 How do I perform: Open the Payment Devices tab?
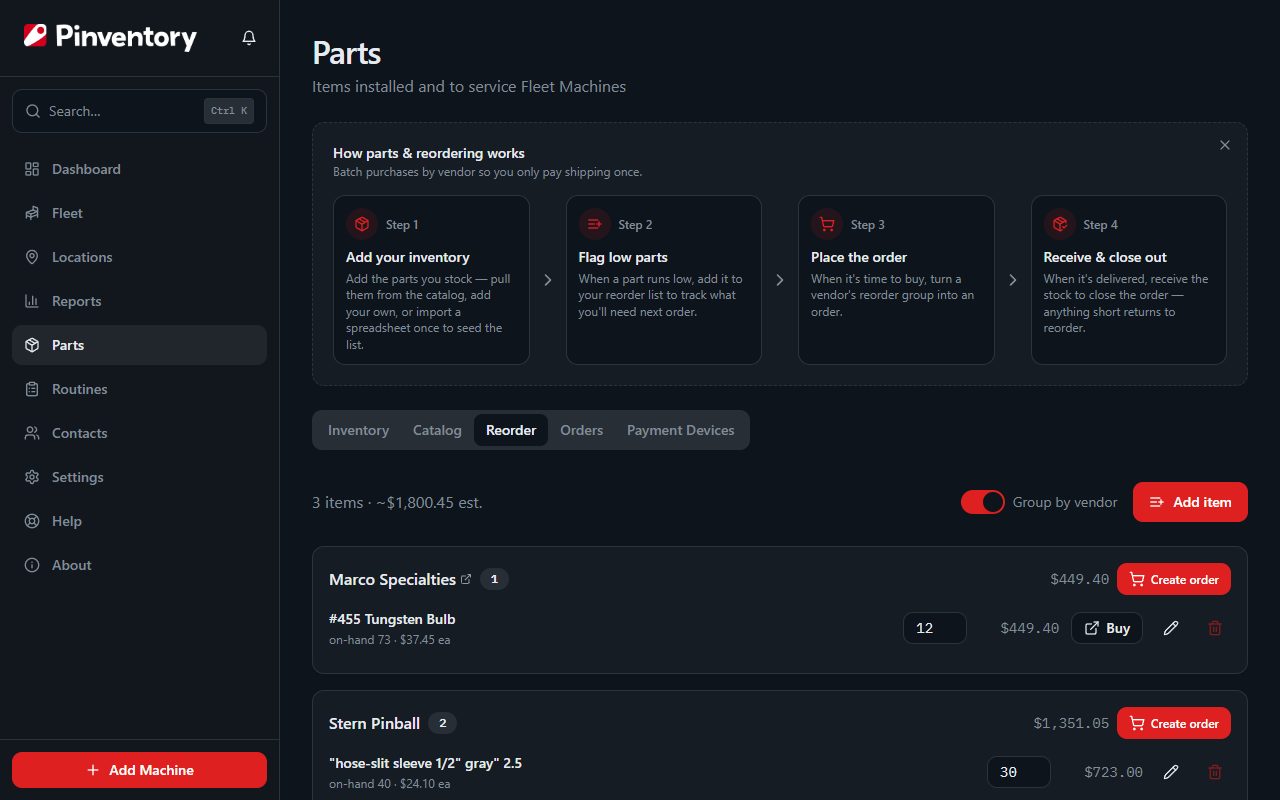(x=680, y=430)
